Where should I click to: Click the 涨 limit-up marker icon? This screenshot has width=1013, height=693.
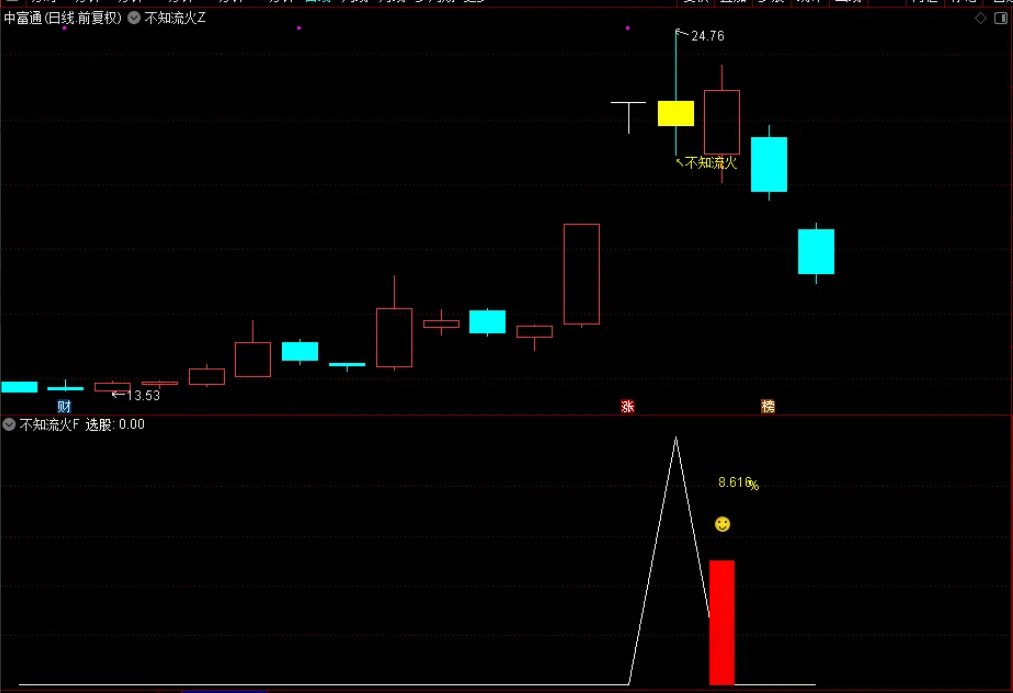tap(627, 406)
